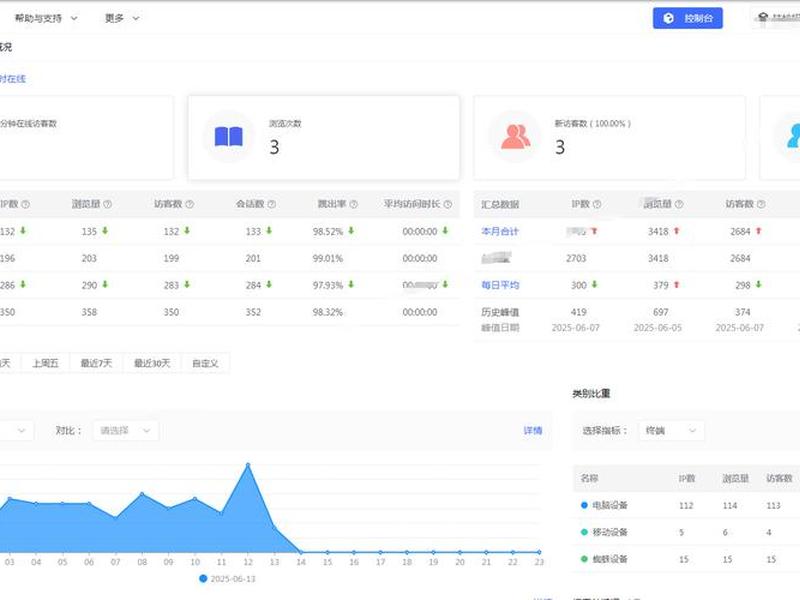Click the 历史峰值 row label
Screen dimensions: 800x600
[500, 312]
